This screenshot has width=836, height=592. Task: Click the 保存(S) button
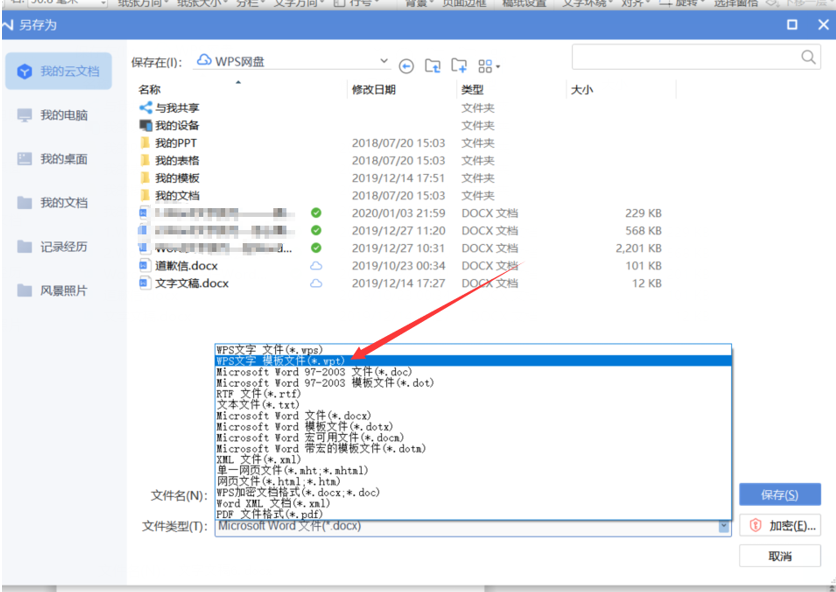(779, 494)
